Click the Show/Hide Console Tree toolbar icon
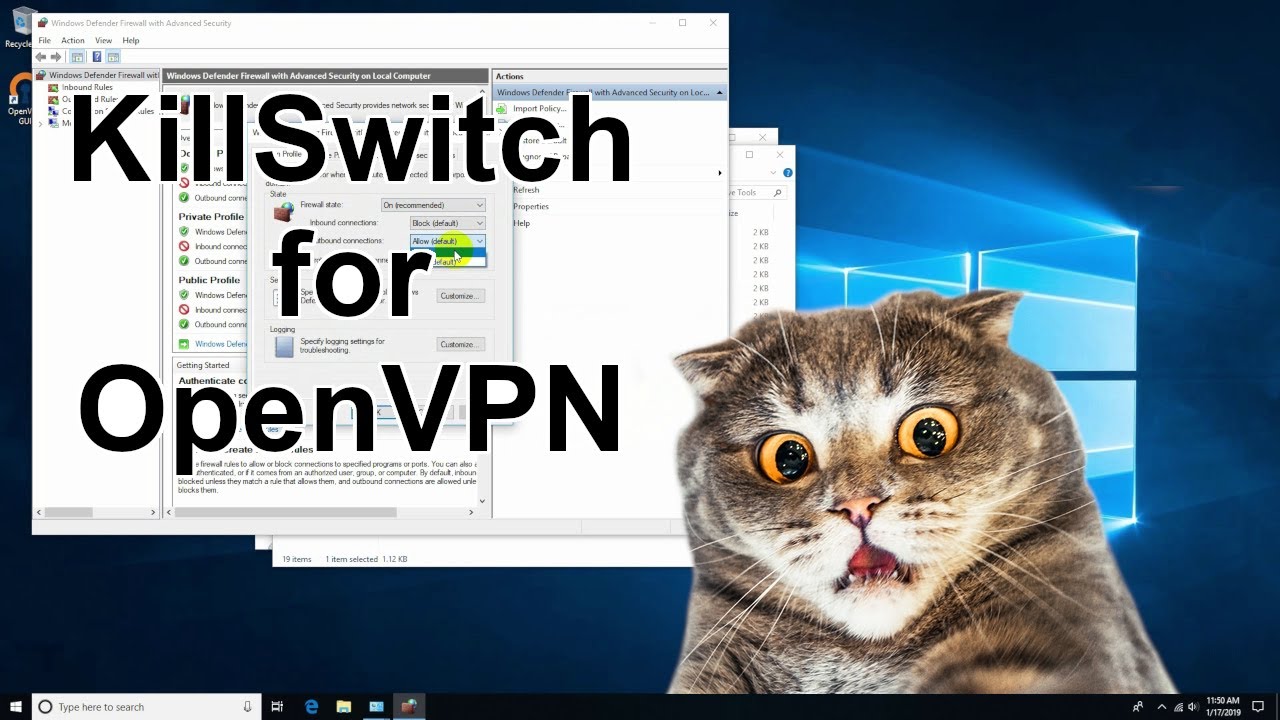This screenshot has width=1280, height=720. click(x=78, y=57)
